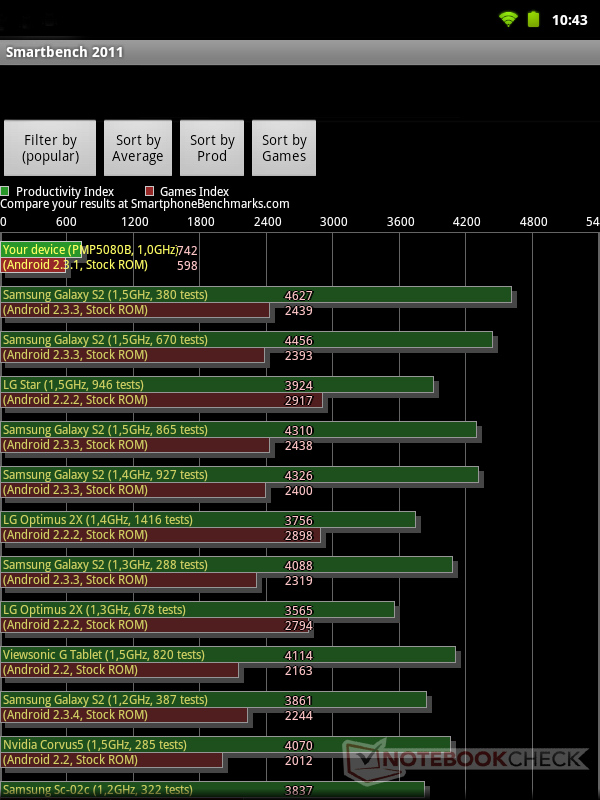This screenshot has width=600, height=800.
Task: Click the 2012 games score value
Action: pos(298,760)
